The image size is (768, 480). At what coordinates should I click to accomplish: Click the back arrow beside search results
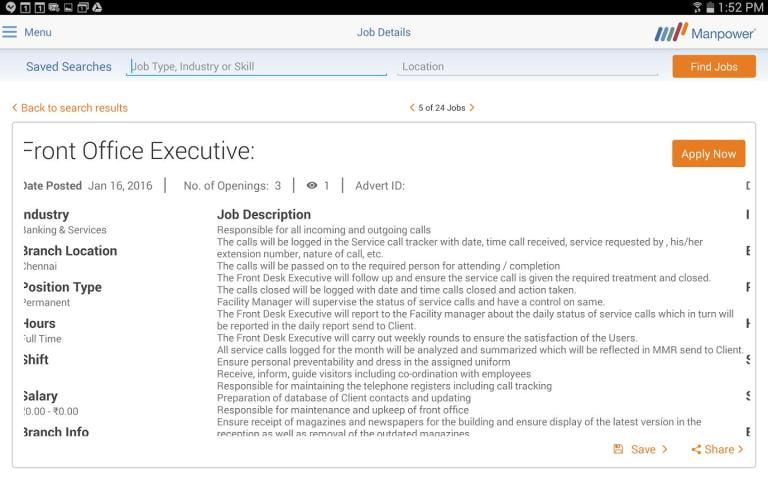click(x=14, y=108)
